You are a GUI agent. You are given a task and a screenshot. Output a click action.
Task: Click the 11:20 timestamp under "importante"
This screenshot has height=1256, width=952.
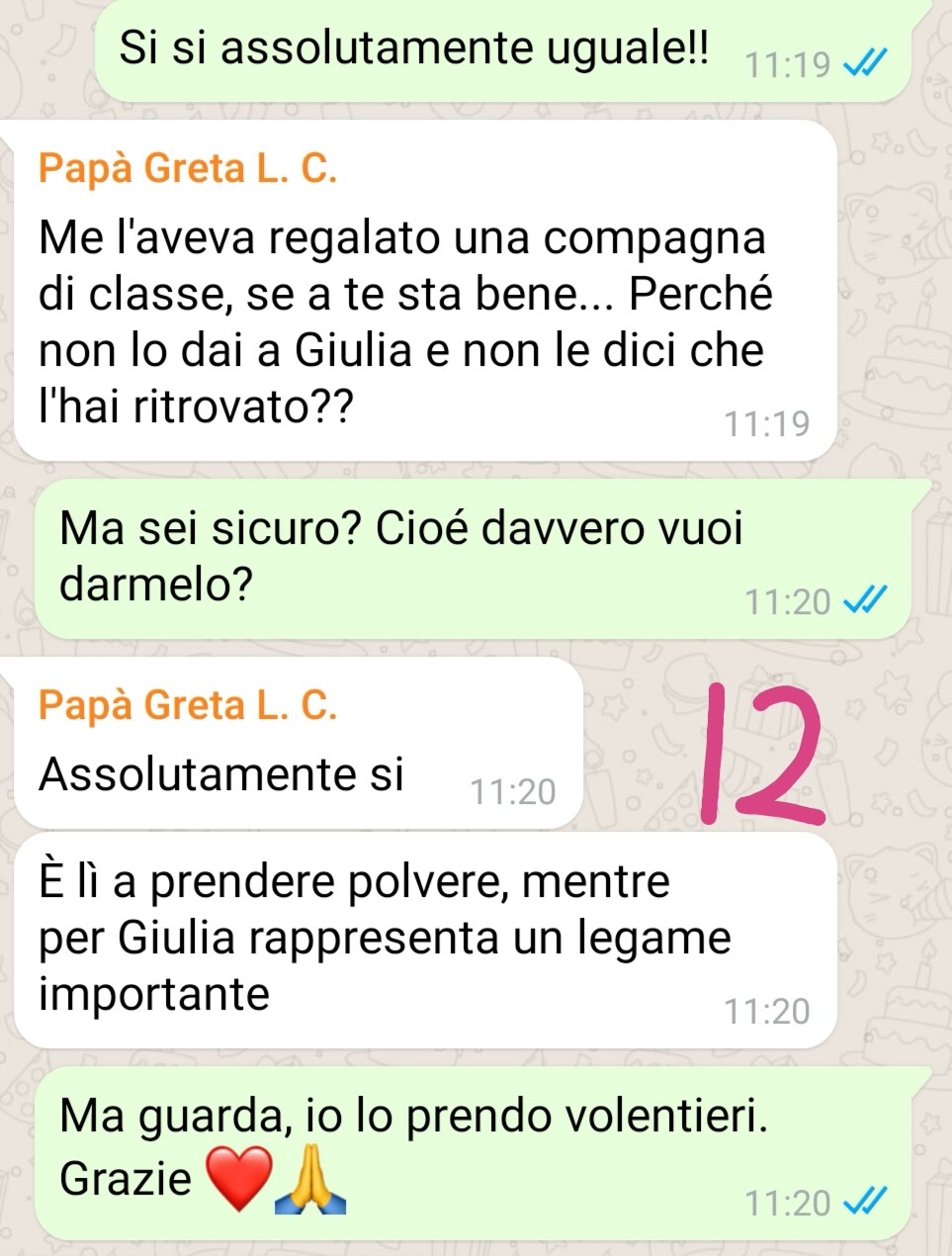tap(766, 1011)
